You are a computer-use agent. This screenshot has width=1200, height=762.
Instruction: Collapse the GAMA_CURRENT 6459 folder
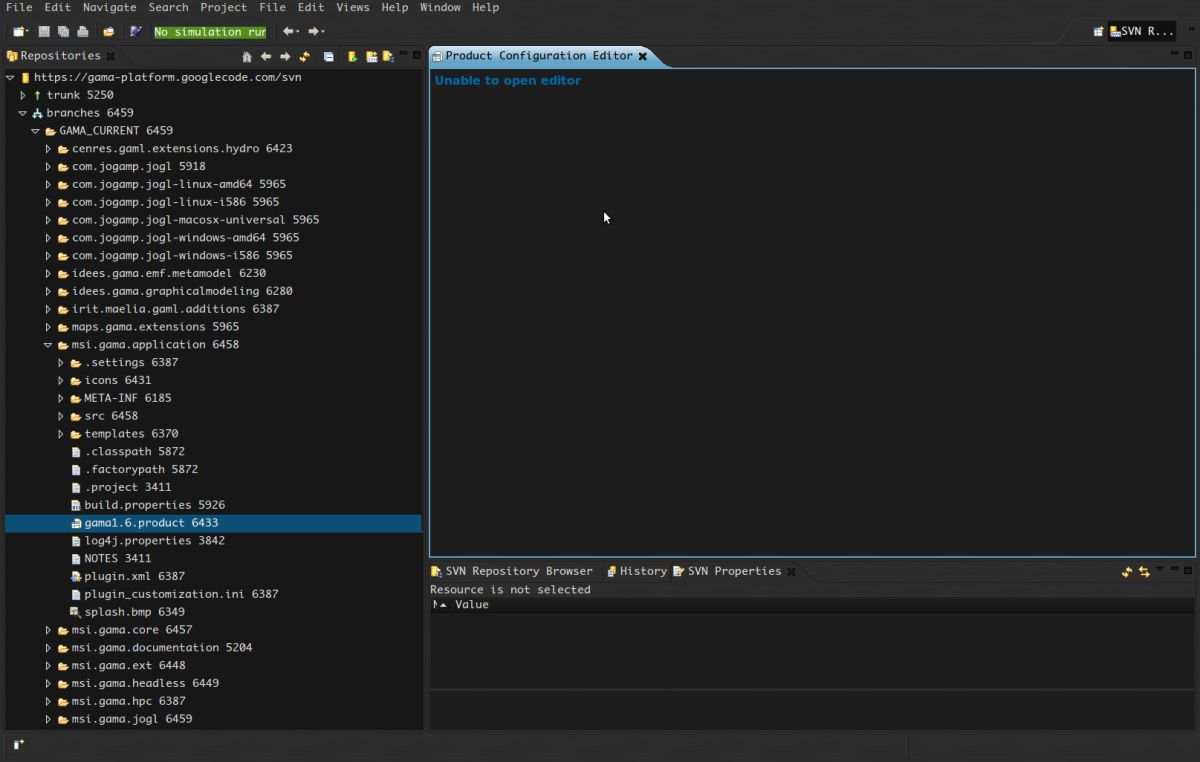tap(35, 131)
